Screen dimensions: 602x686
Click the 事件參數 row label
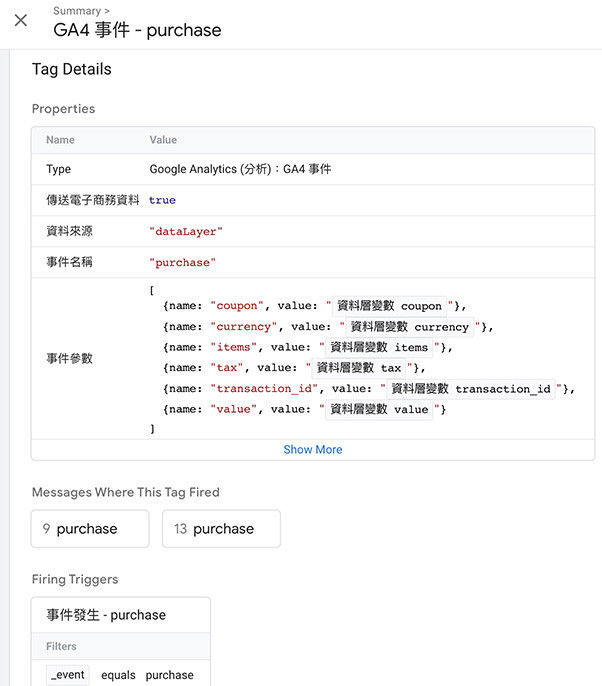click(x=70, y=358)
